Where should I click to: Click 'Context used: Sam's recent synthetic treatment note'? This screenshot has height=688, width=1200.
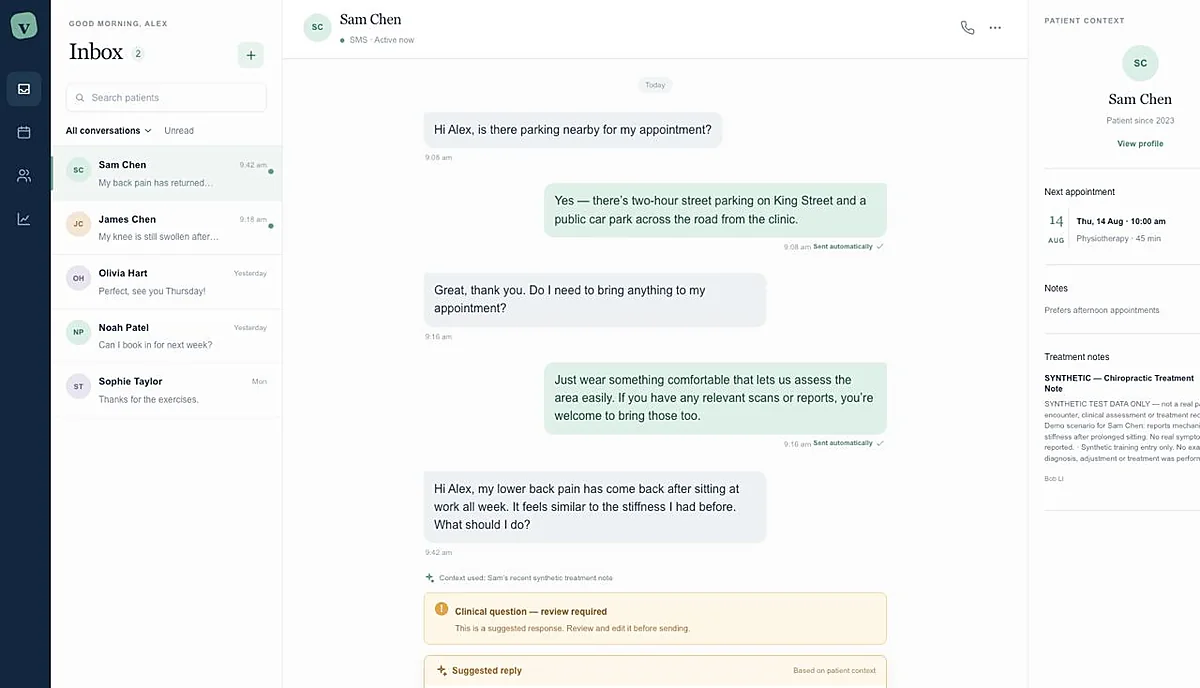(x=525, y=578)
